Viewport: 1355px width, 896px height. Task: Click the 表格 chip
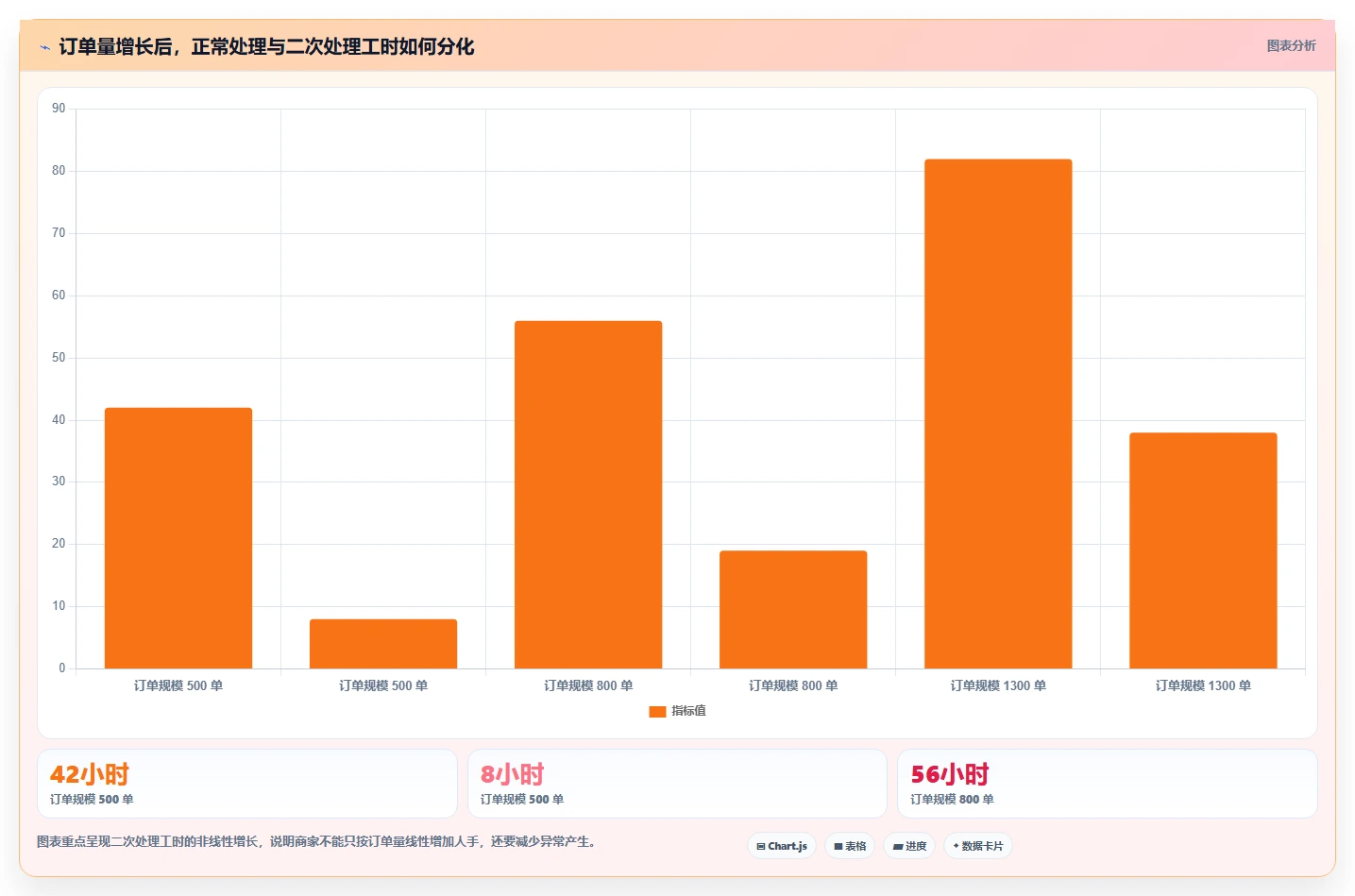pyautogui.click(x=850, y=846)
